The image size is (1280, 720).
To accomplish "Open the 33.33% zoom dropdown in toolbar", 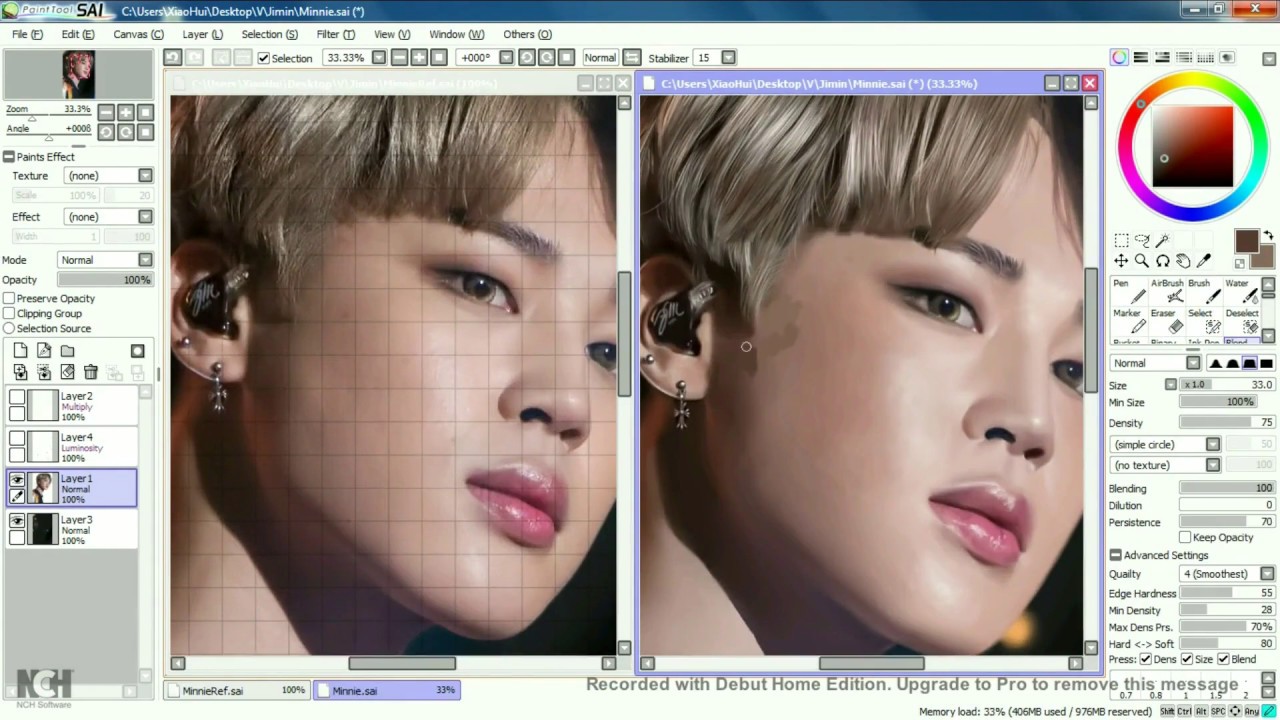I will (x=379, y=58).
